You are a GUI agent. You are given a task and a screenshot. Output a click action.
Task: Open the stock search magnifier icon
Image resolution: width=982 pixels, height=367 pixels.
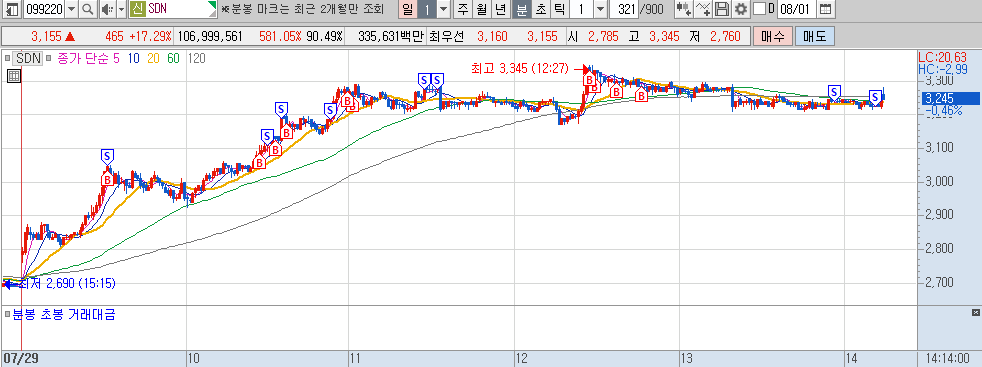coord(87,9)
